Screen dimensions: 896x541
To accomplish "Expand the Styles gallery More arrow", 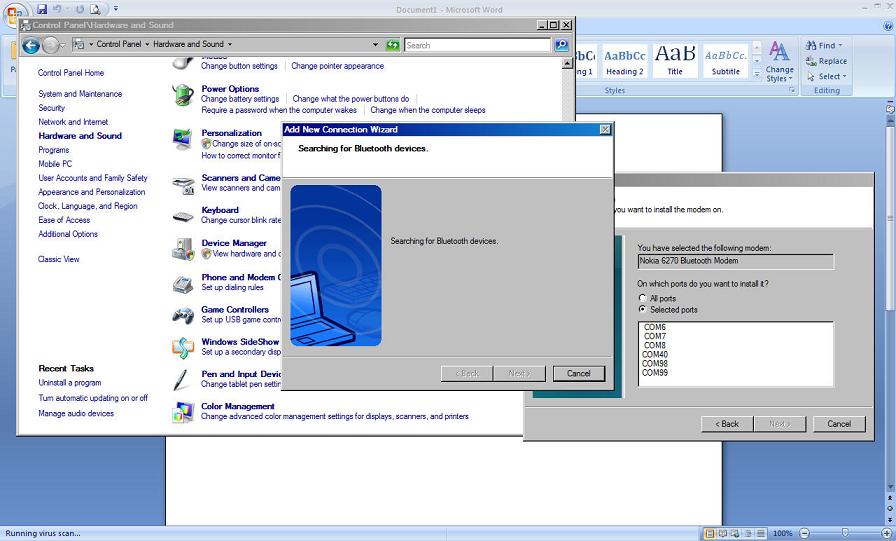I will pyautogui.click(x=757, y=74).
